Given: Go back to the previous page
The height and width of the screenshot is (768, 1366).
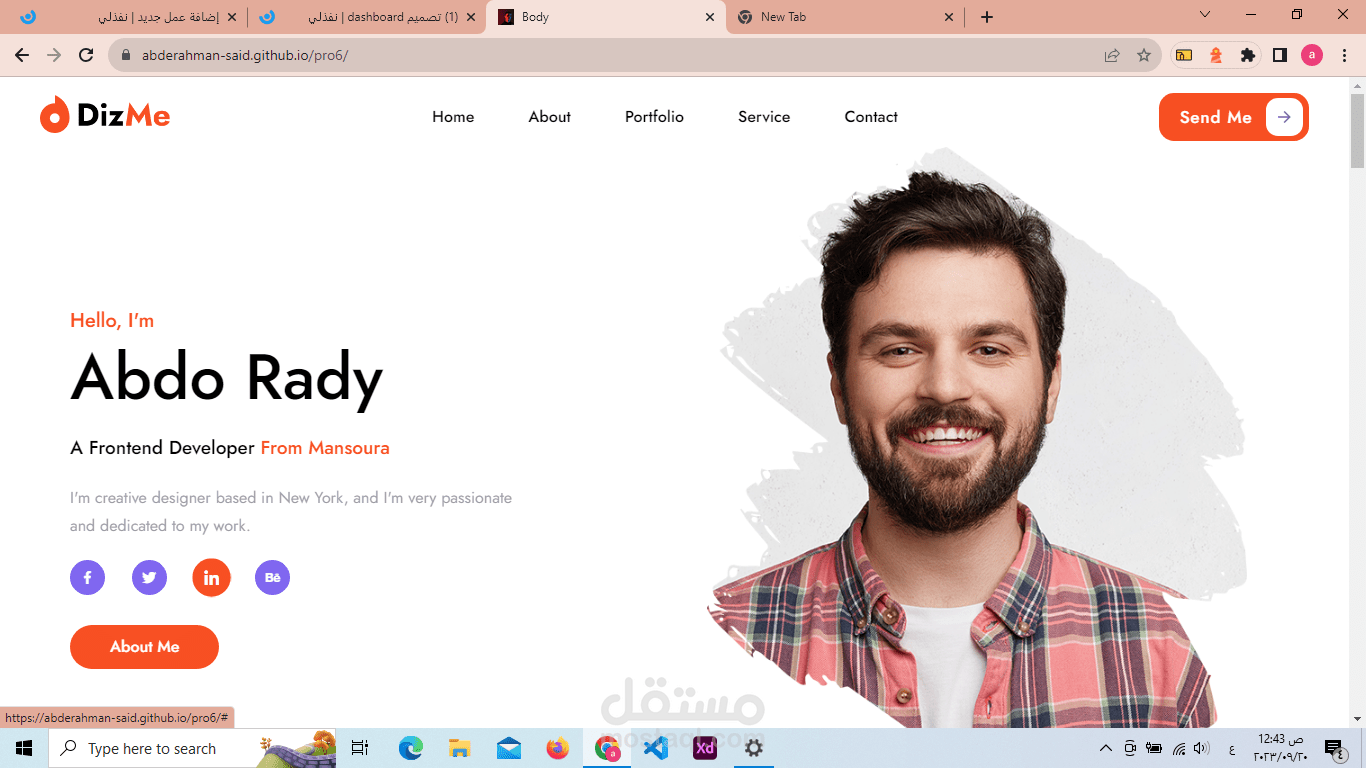Looking at the screenshot, I should coord(22,55).
